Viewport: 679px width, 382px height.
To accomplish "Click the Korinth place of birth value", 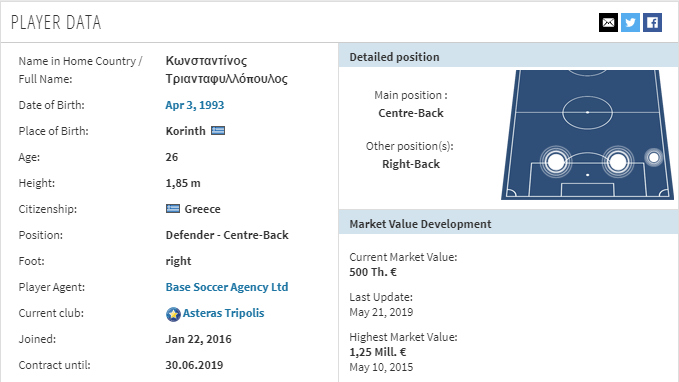I will (x=186, y=131).
